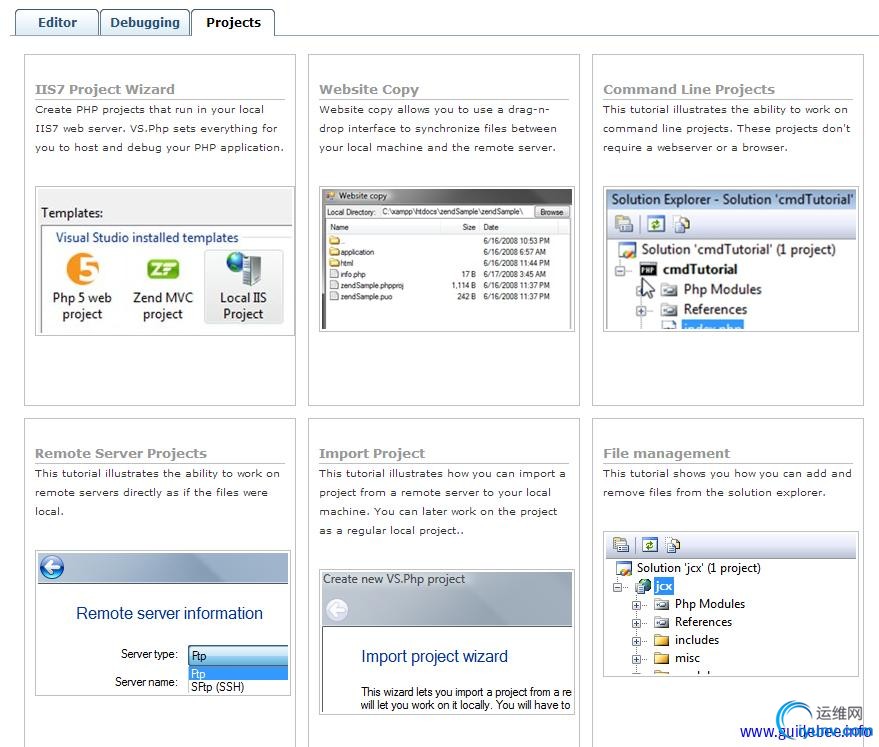Click the cmdTutorial Properties toolbar icon
The image size is (879, 747).
(x=624, y=224)
